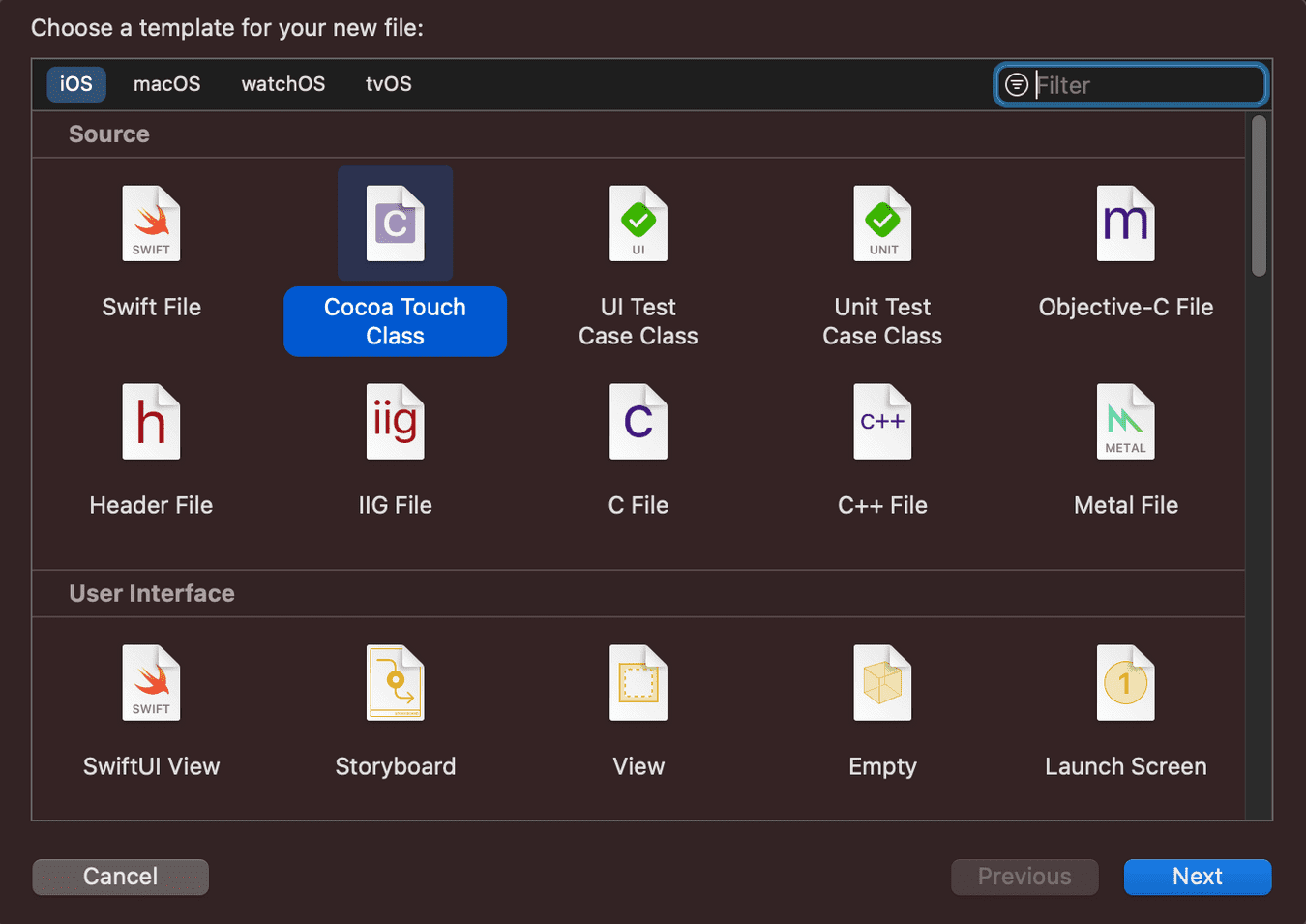Select the Swift File template icon

(151, 224)
